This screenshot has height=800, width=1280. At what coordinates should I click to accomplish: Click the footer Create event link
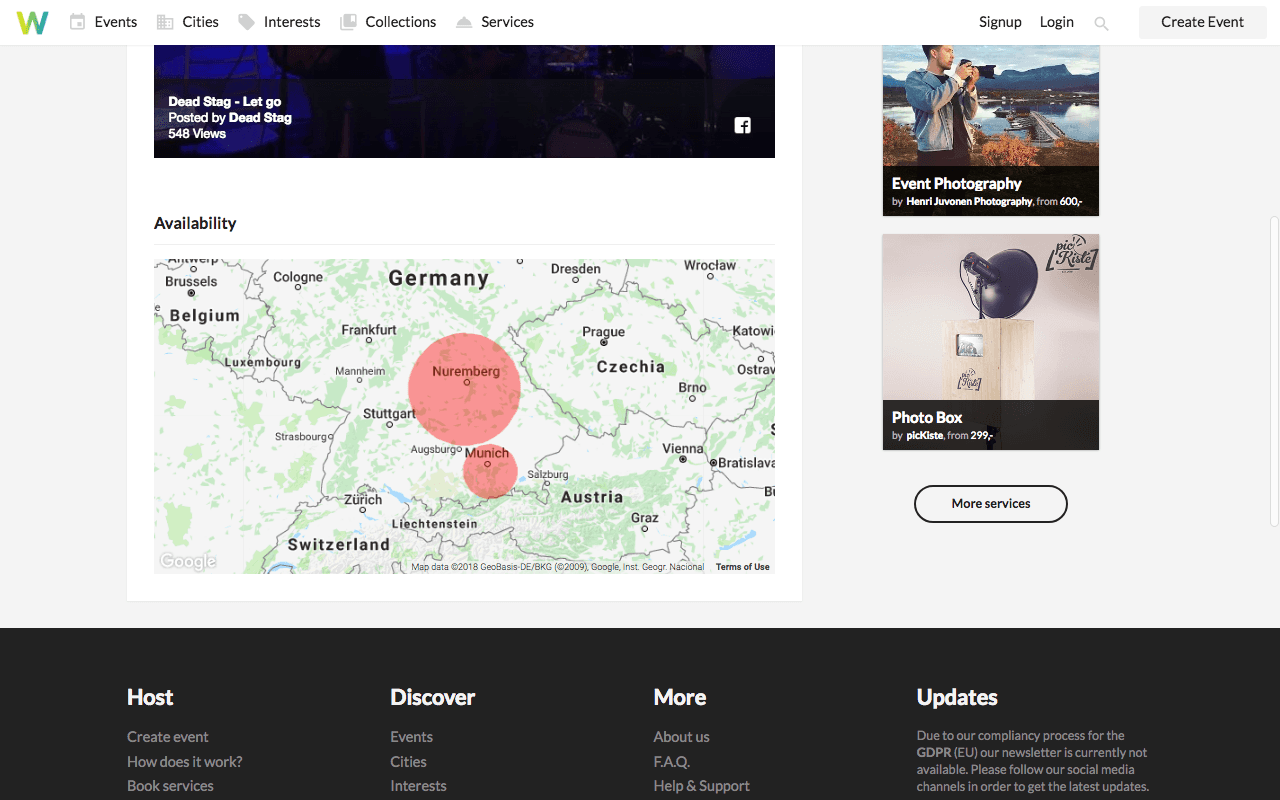click(168, 737)
